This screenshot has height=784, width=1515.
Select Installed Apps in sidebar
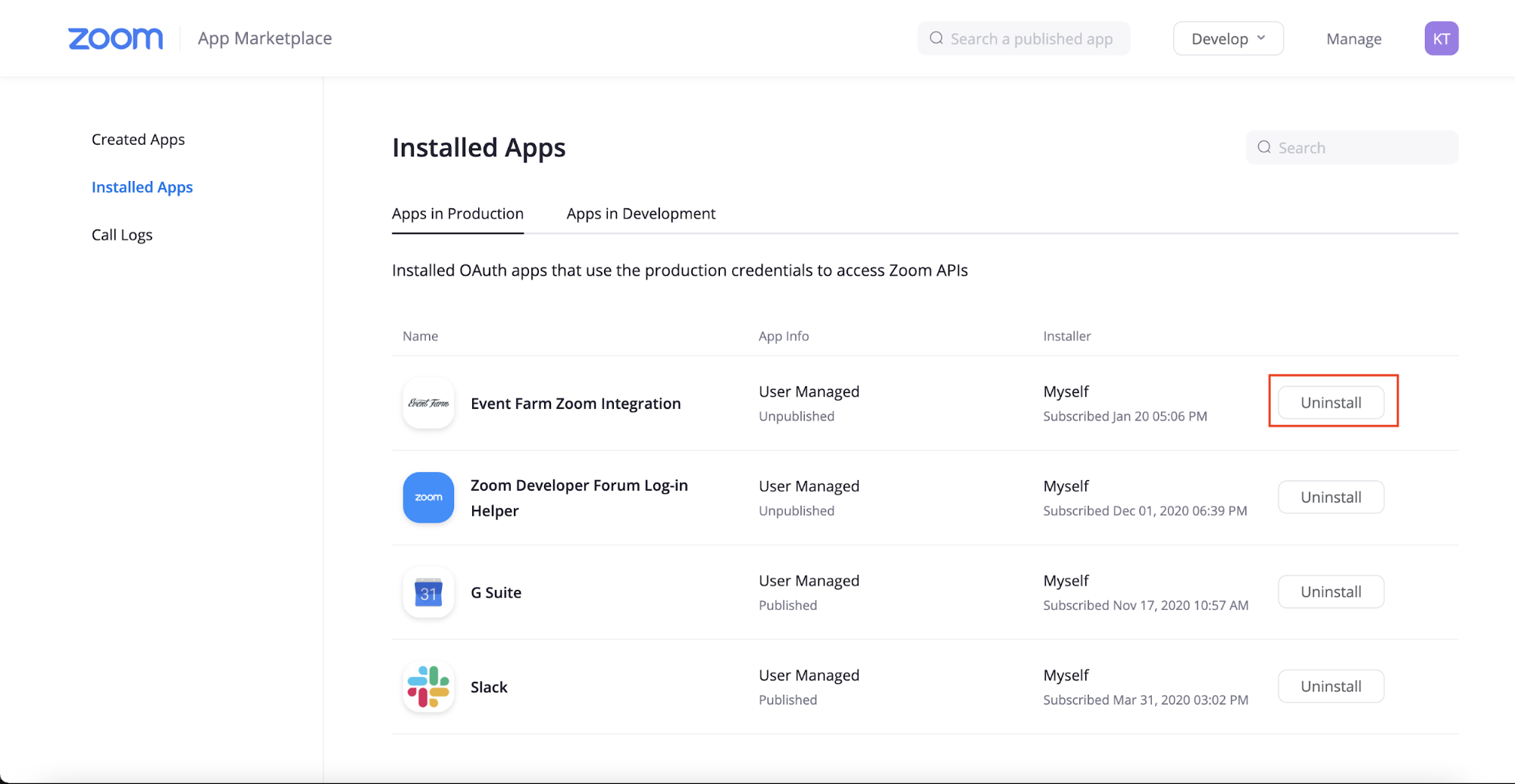[x=142, y=187]
